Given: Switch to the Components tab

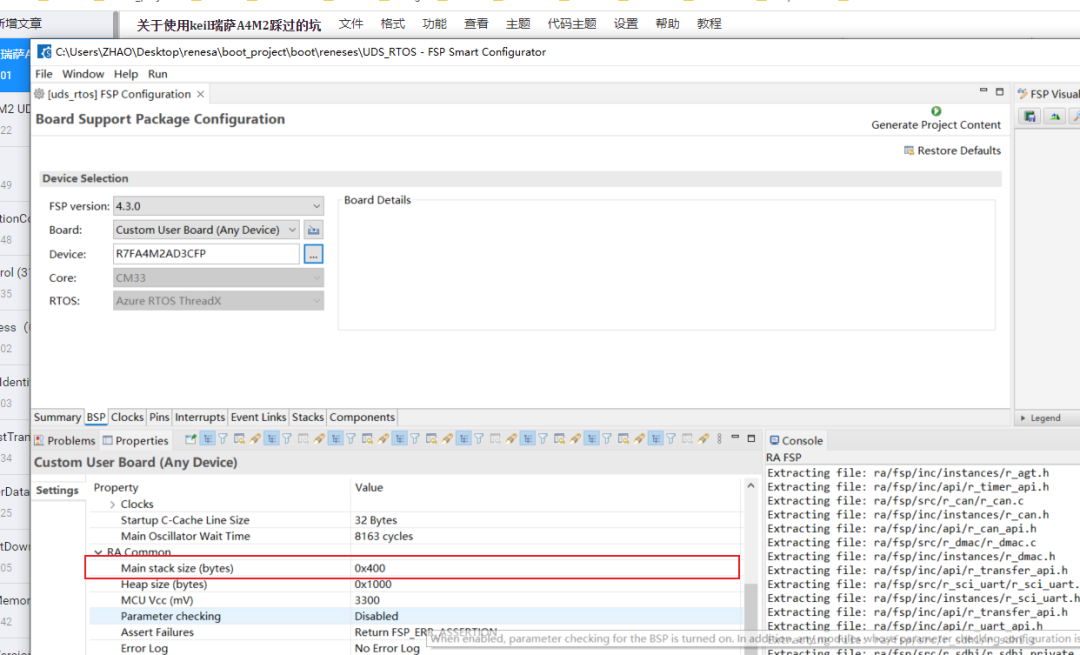Looking at the screenshot, I should pyautogui.click(x=362, y=417).
